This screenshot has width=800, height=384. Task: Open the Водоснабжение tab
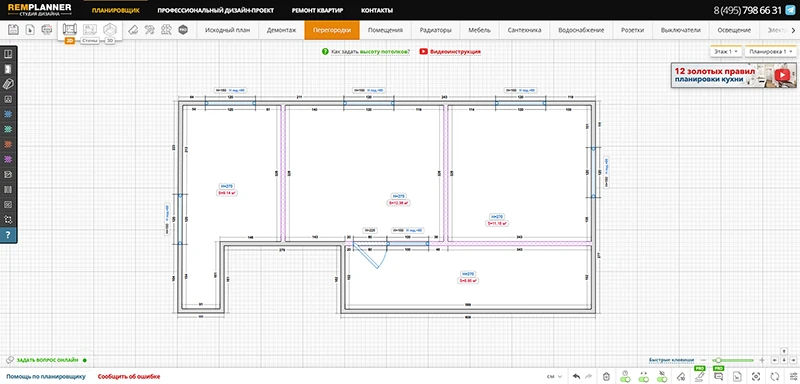click(581, 30)
